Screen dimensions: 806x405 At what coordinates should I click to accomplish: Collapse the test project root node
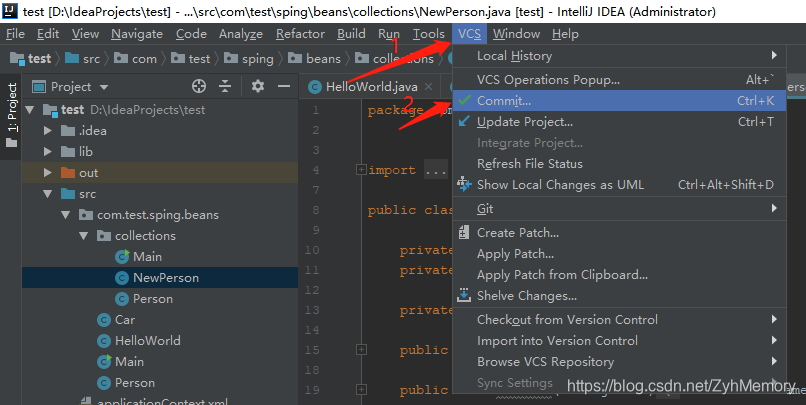(30, 109)
